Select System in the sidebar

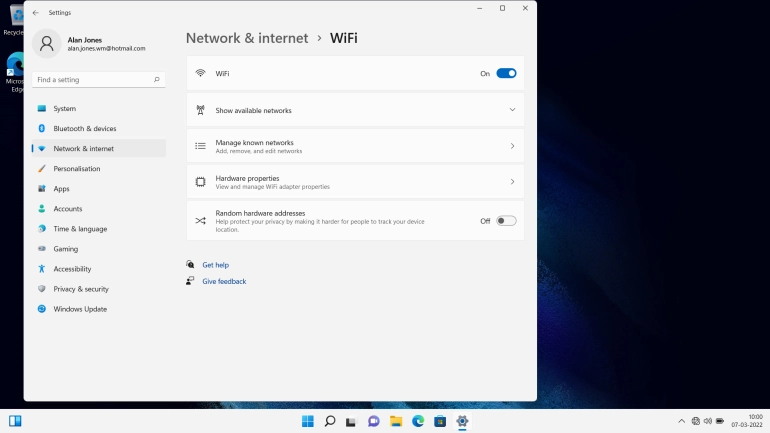click(64, 109)
